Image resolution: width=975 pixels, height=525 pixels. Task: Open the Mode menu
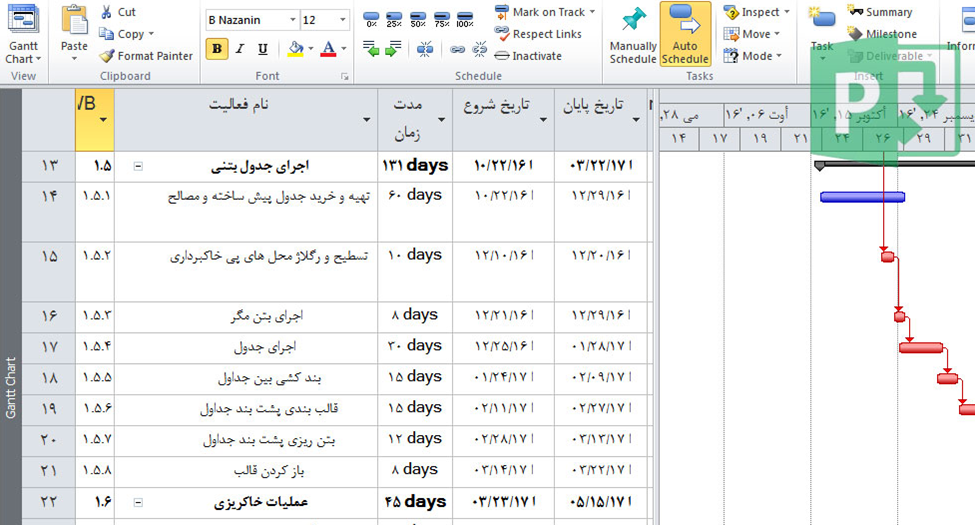(752, 56)
